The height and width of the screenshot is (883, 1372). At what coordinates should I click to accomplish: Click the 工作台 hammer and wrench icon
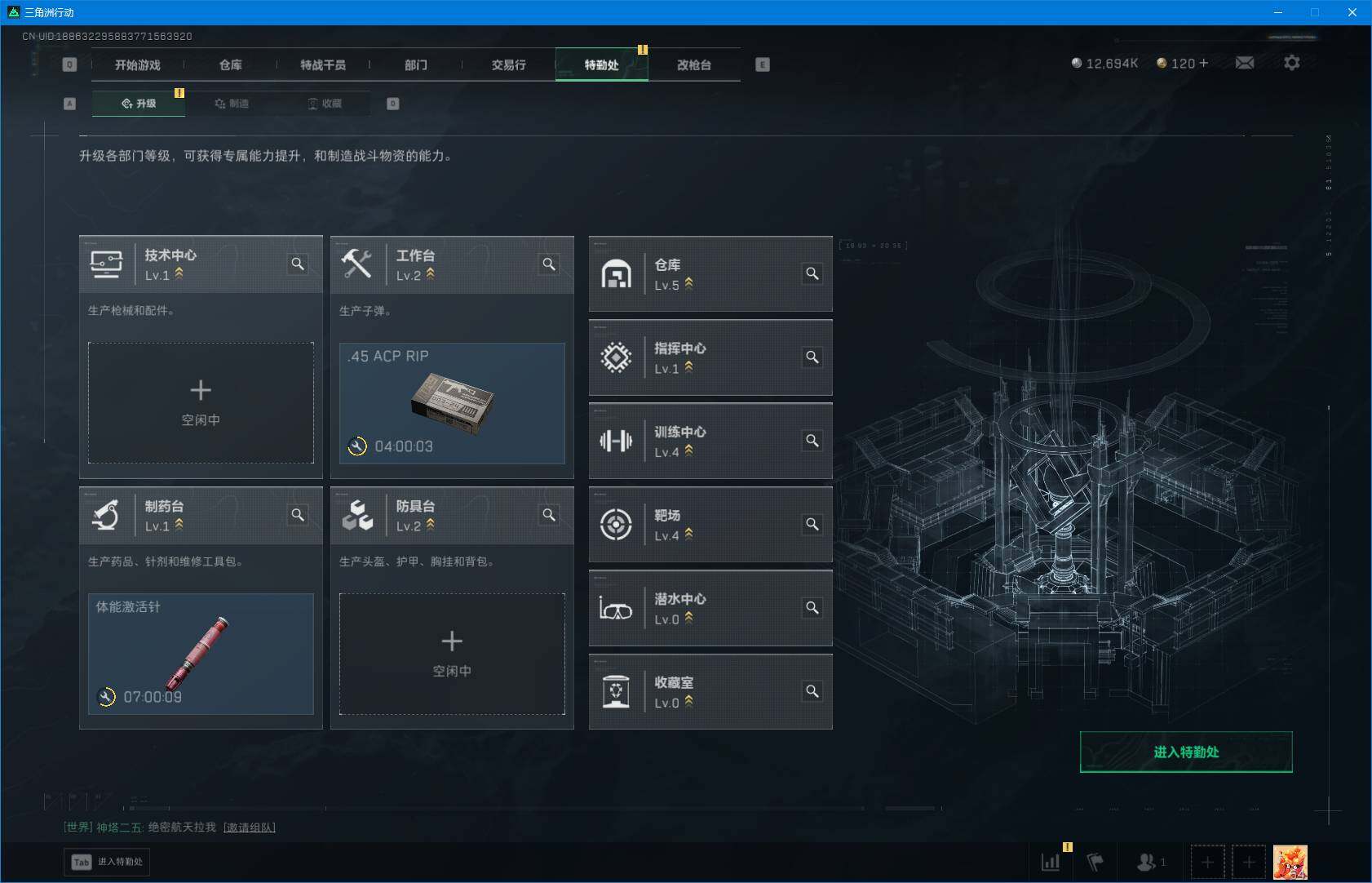point(357,264)
